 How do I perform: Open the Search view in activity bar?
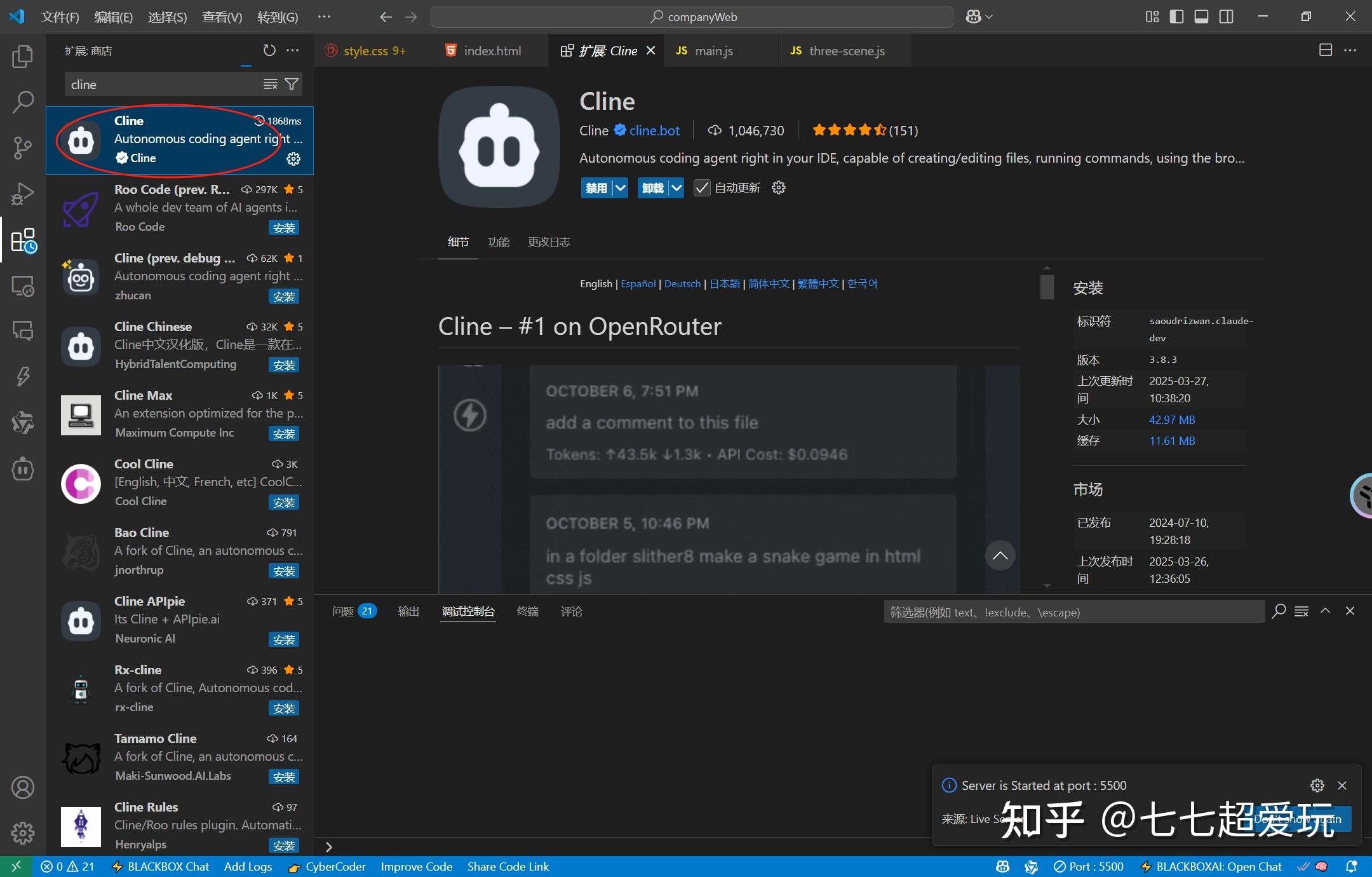23,102
